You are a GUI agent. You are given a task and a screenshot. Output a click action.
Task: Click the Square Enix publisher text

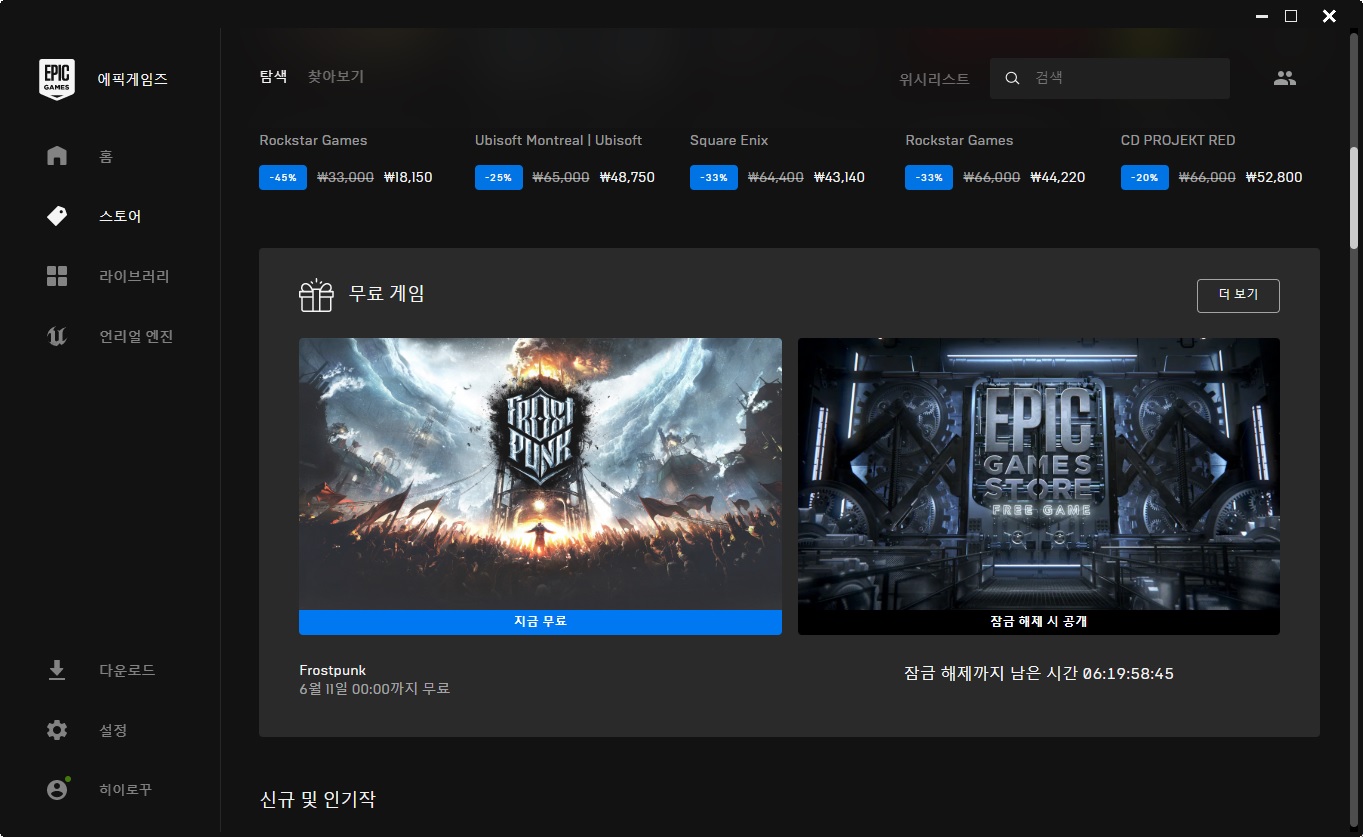click(x=729, y=140)
